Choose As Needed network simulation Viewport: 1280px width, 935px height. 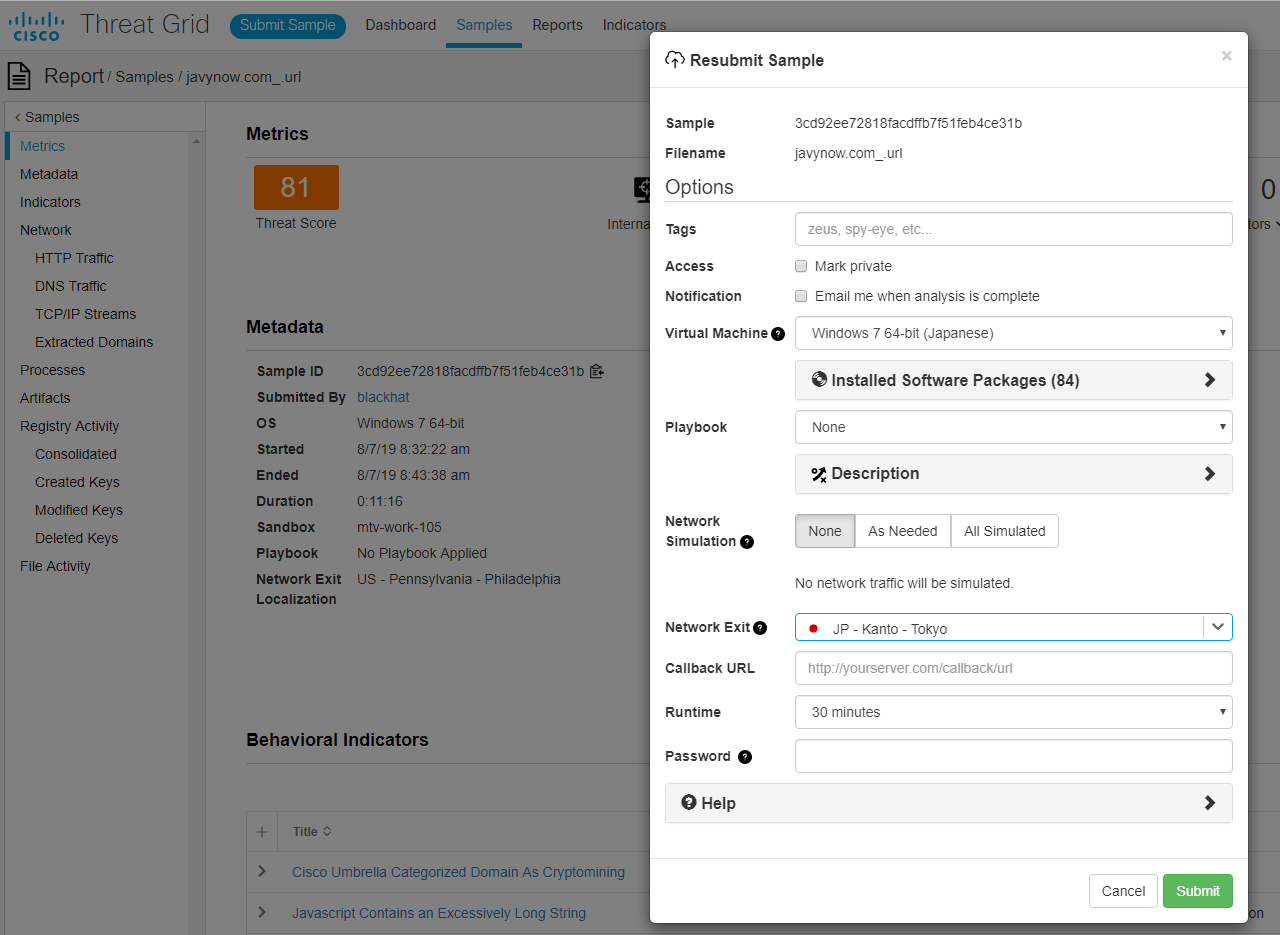(x=902, y=531)
